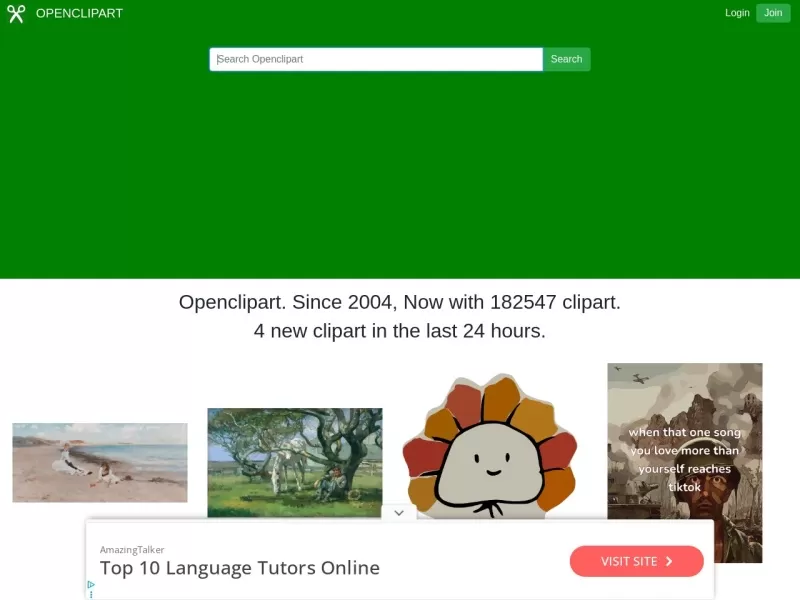
Task: Click the OPENCLIPART header link
Action: click(80, 13)
